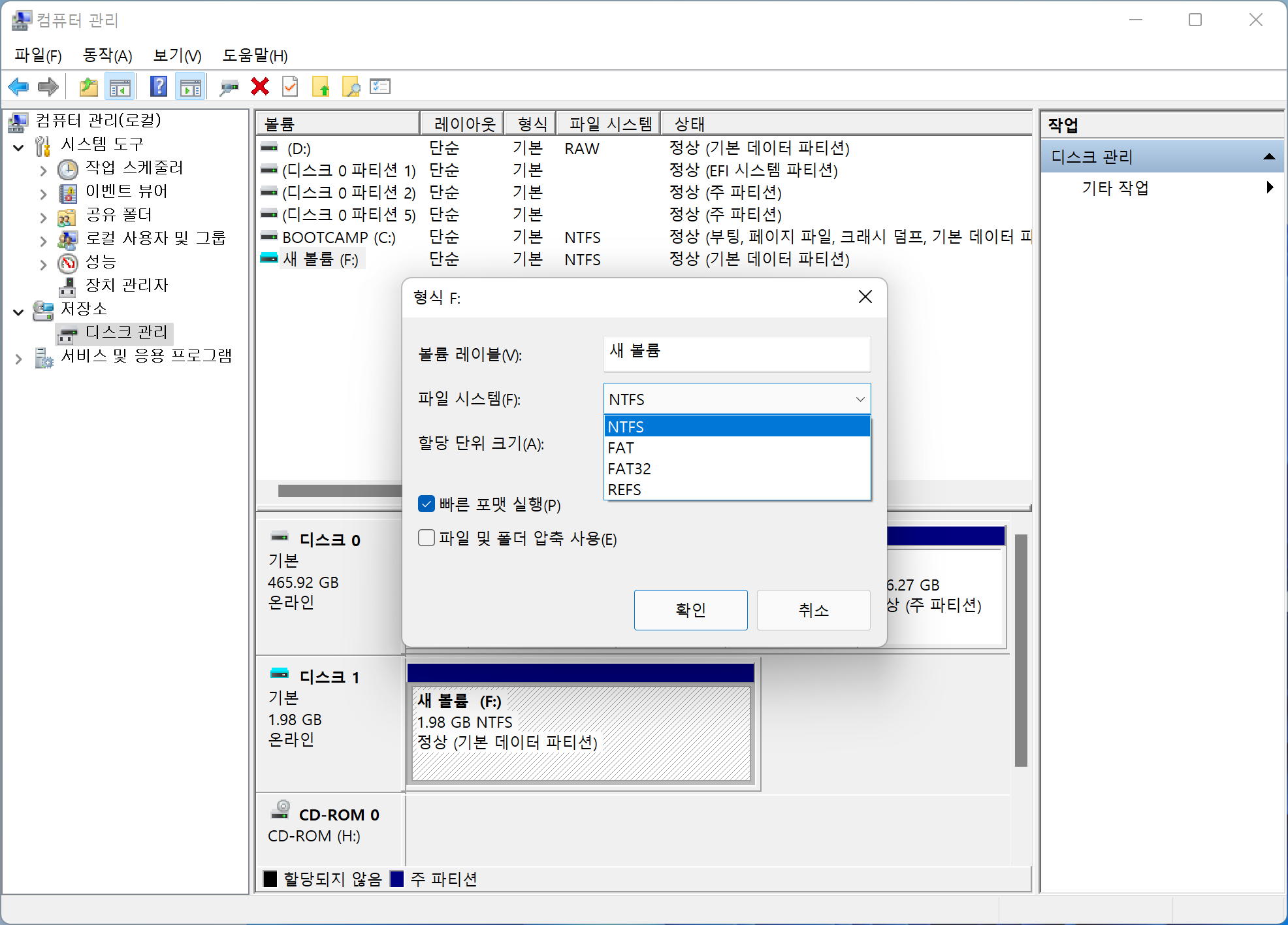Toggle the Show/Hide Console Tree icon
The height and width of the screenshot is (925, 1288).
click(x=120, y=86)
